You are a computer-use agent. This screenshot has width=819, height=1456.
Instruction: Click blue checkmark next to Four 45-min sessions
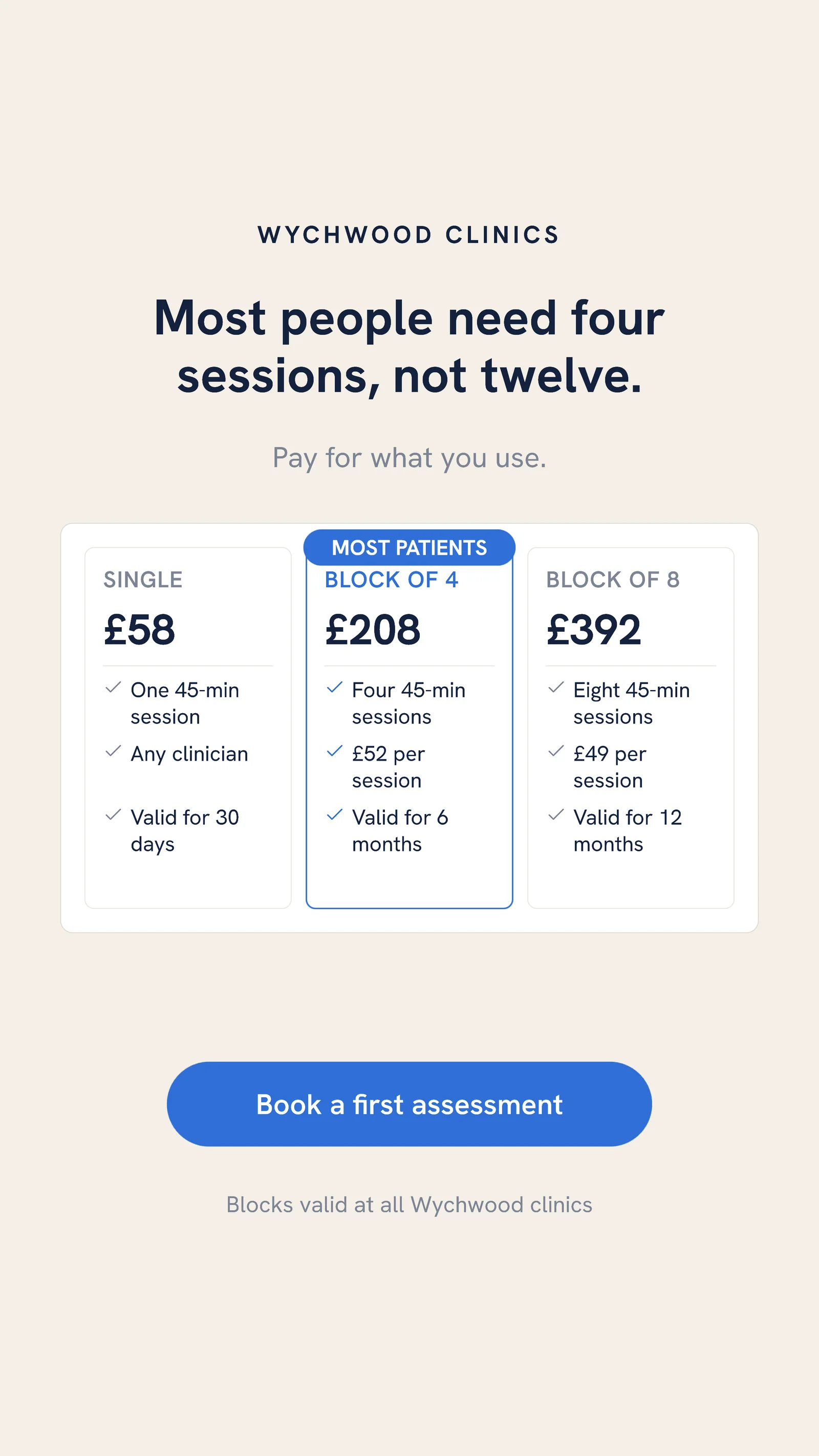[x=335, y=688]
